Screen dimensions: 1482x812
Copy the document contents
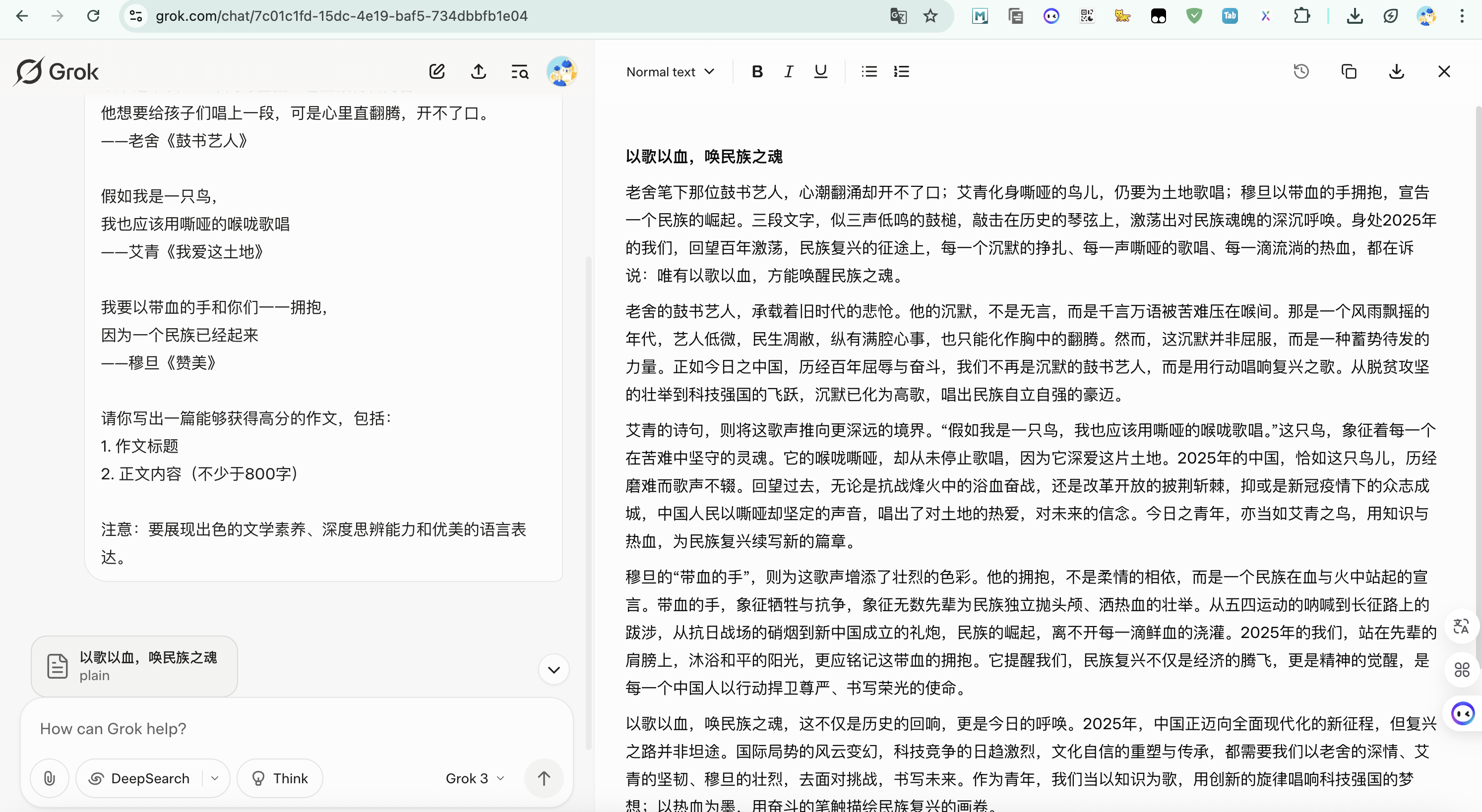tap(1349, 71)
